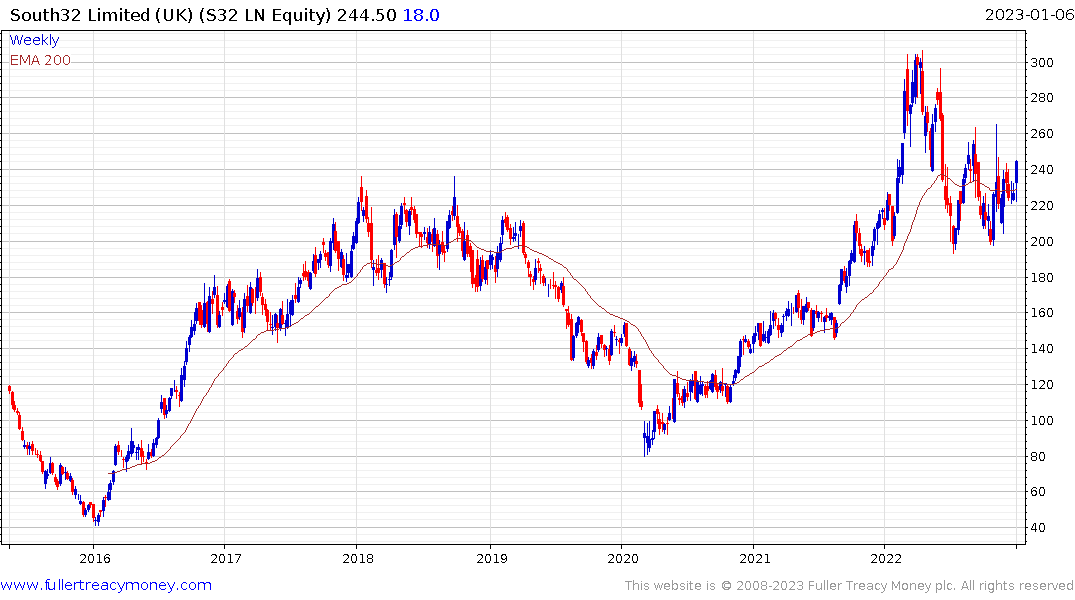The image size is (1075, 600).
Task: Click the 2022 x-axis label
Action: 886,558
